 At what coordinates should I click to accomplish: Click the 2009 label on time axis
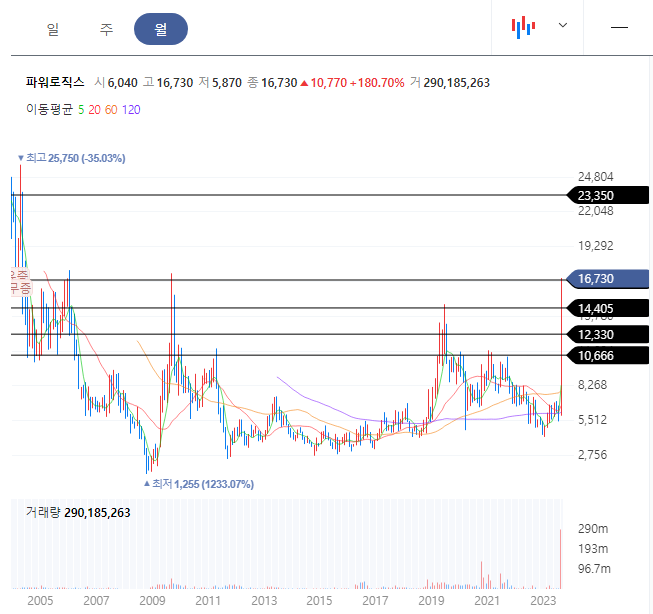point(152,601)
